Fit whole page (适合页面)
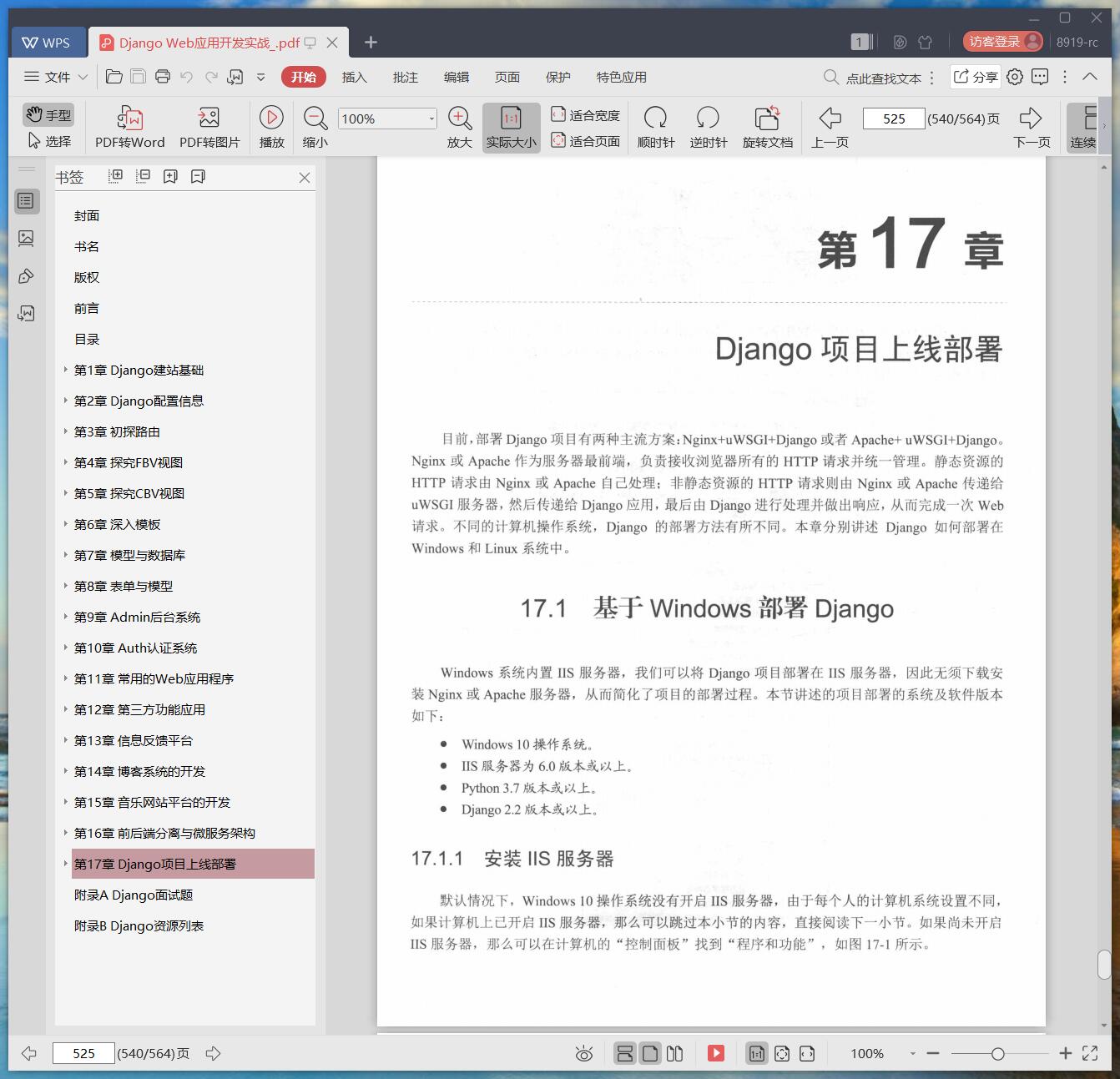This screenshot has height=1079, width=1120. [586, 141]
